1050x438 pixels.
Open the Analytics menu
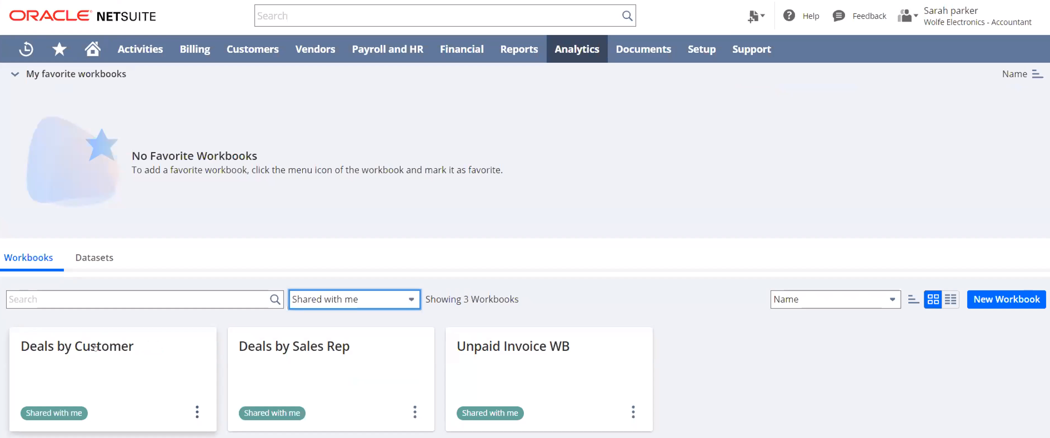pos(577,49)
